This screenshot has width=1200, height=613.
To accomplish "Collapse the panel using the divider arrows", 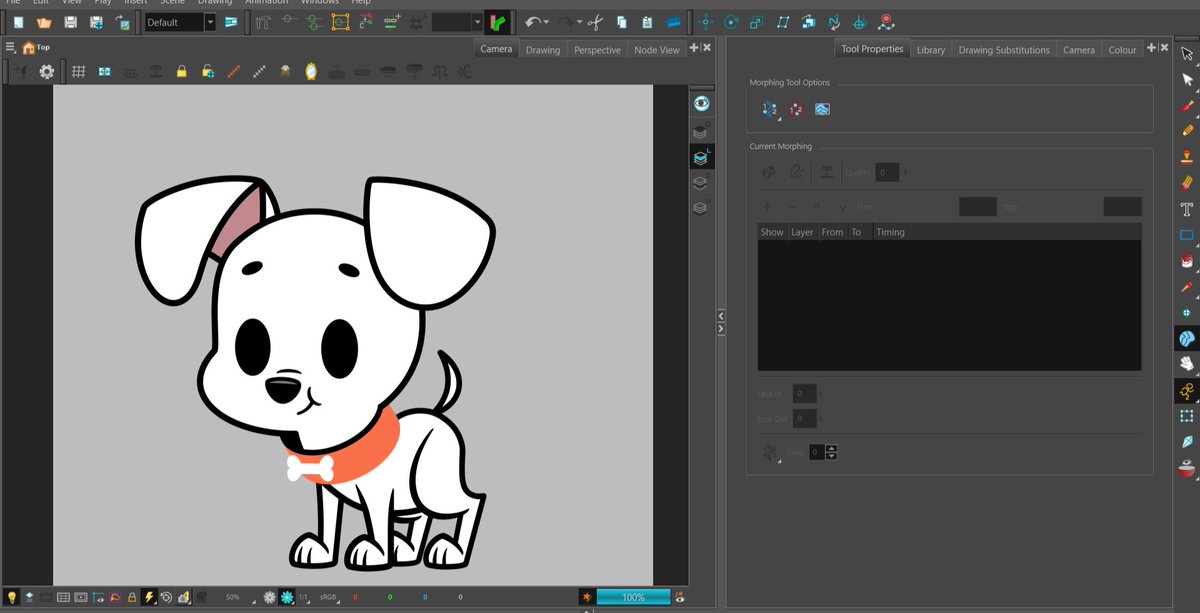I will tap(720, 322).
